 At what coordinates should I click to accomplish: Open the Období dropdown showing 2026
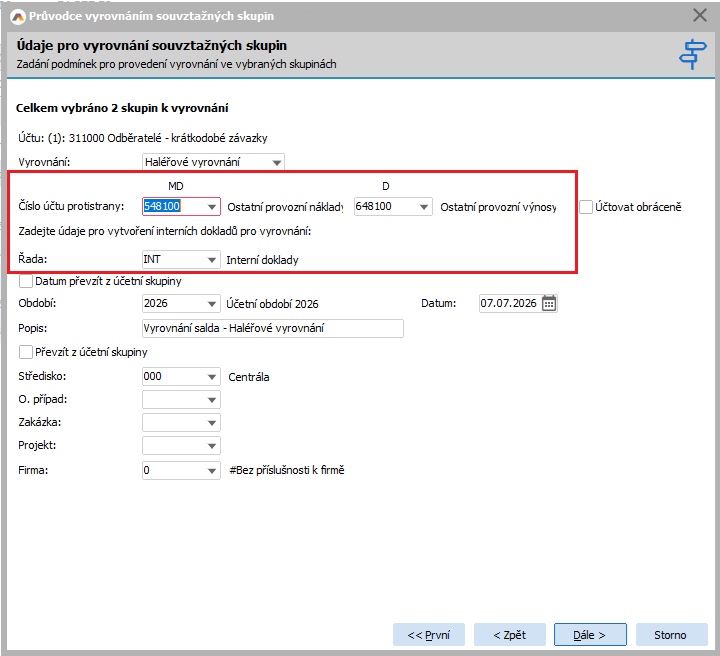click(212, 304)
